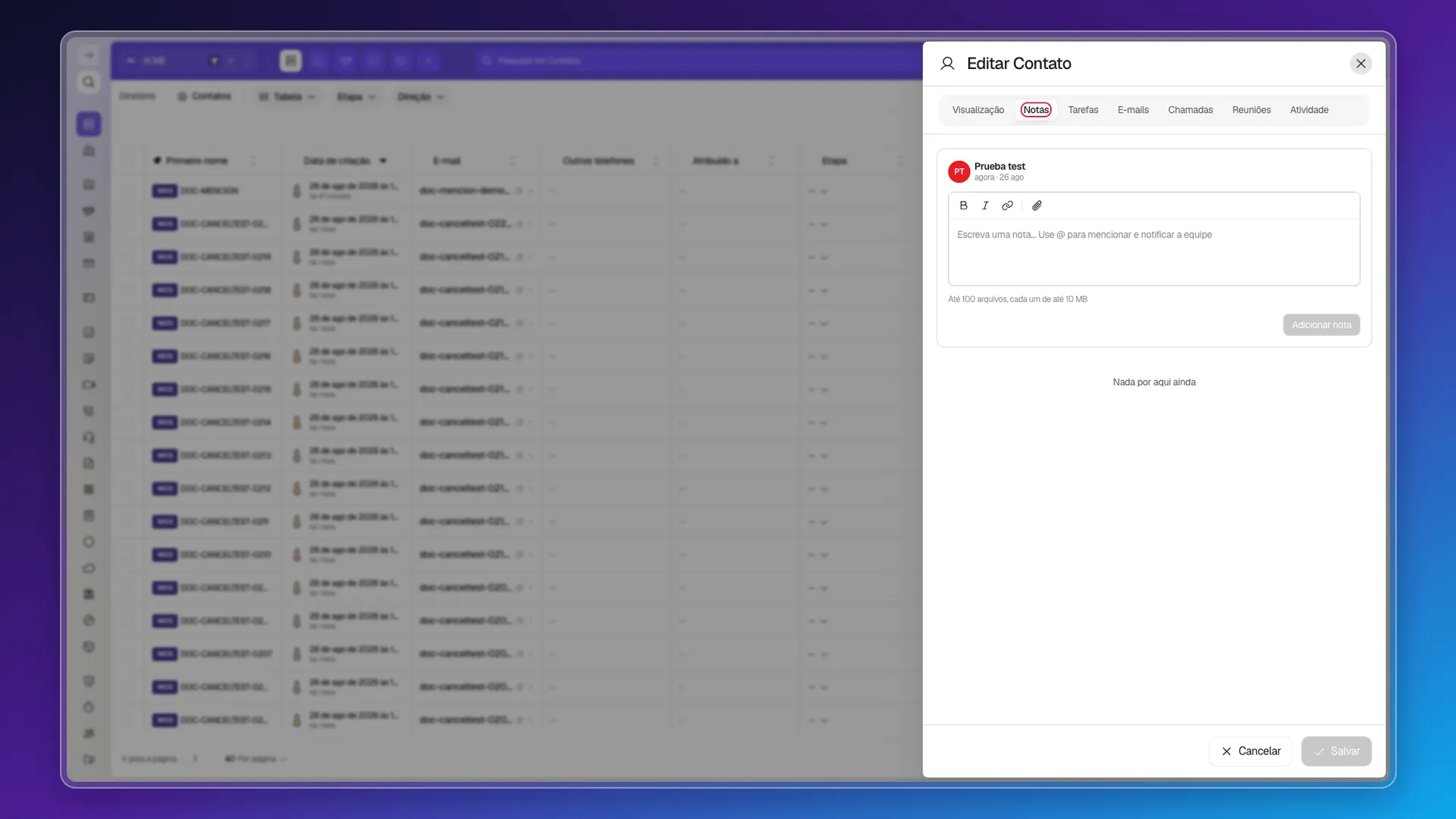
Task: Select the Chamadas tab
Action: click(1190, 110)
